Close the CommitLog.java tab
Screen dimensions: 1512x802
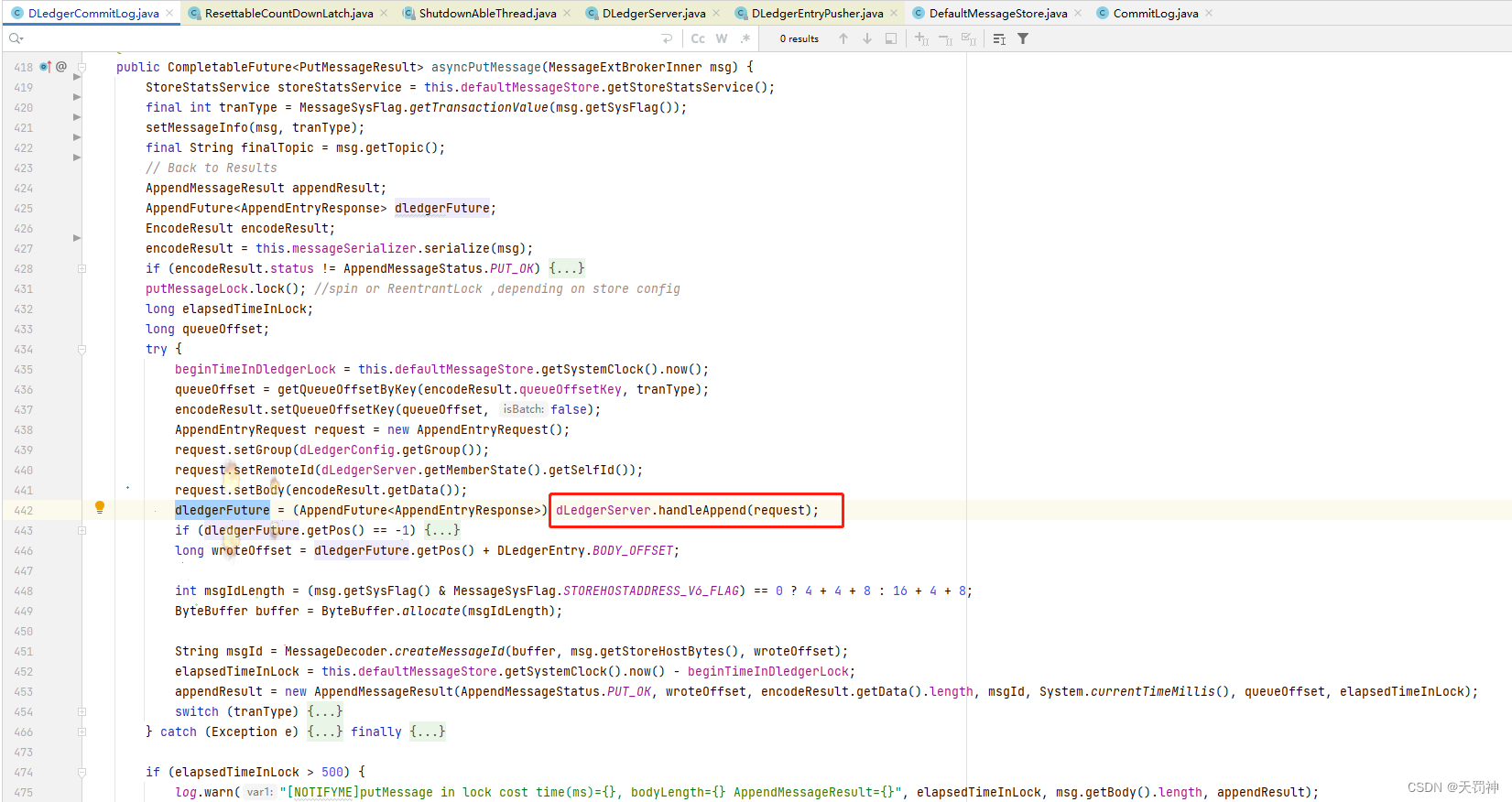pyautogui.click(x=1209, y=13)
